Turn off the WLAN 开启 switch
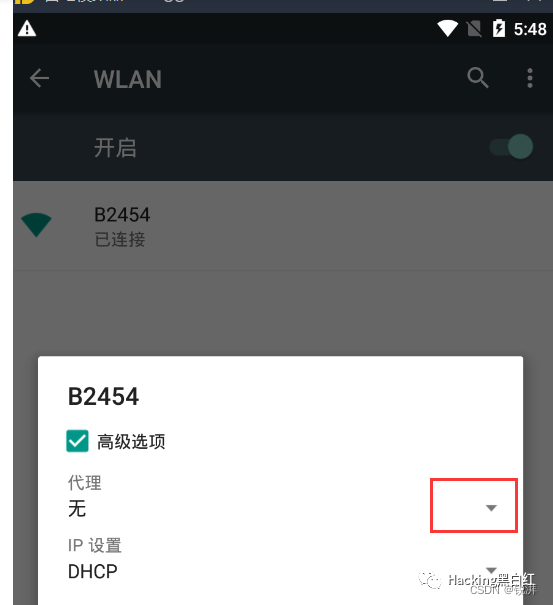553x605 pixels. pyautogui.click(x=512, y=147)
